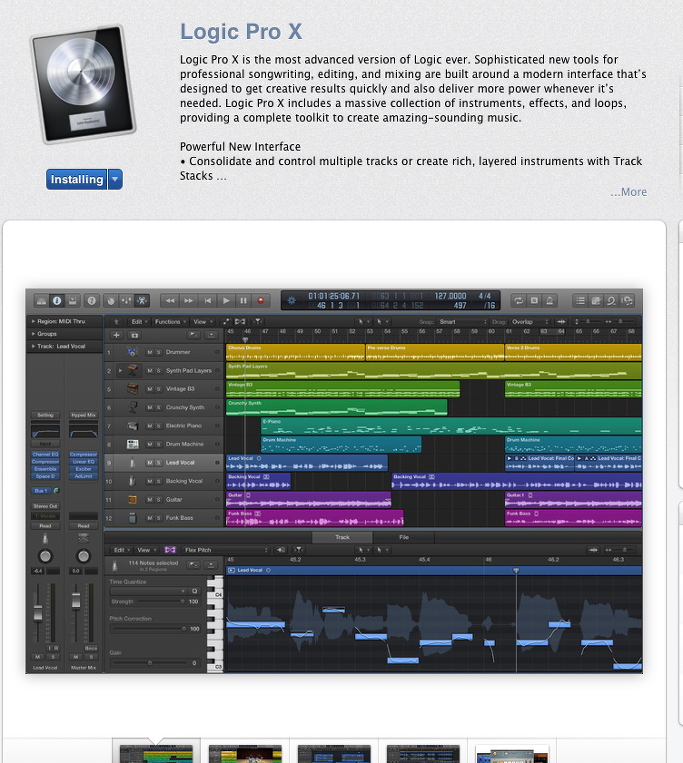Click the add track plus button
The image size is (683, 763).
point(116,335)
